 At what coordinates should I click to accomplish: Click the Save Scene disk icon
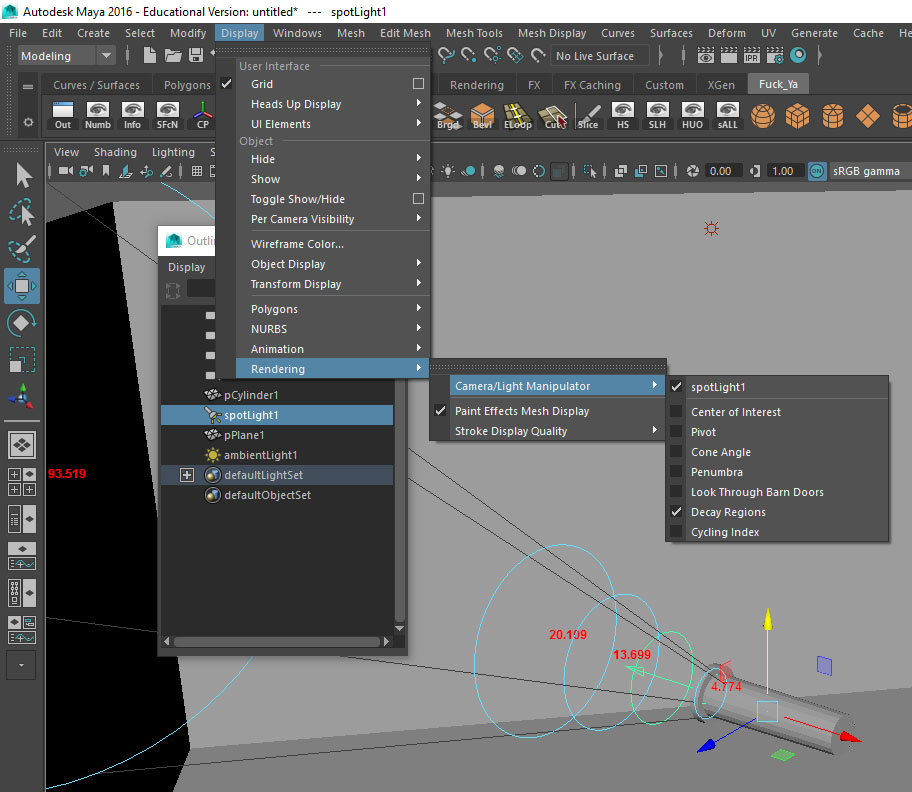pos(196,55)
